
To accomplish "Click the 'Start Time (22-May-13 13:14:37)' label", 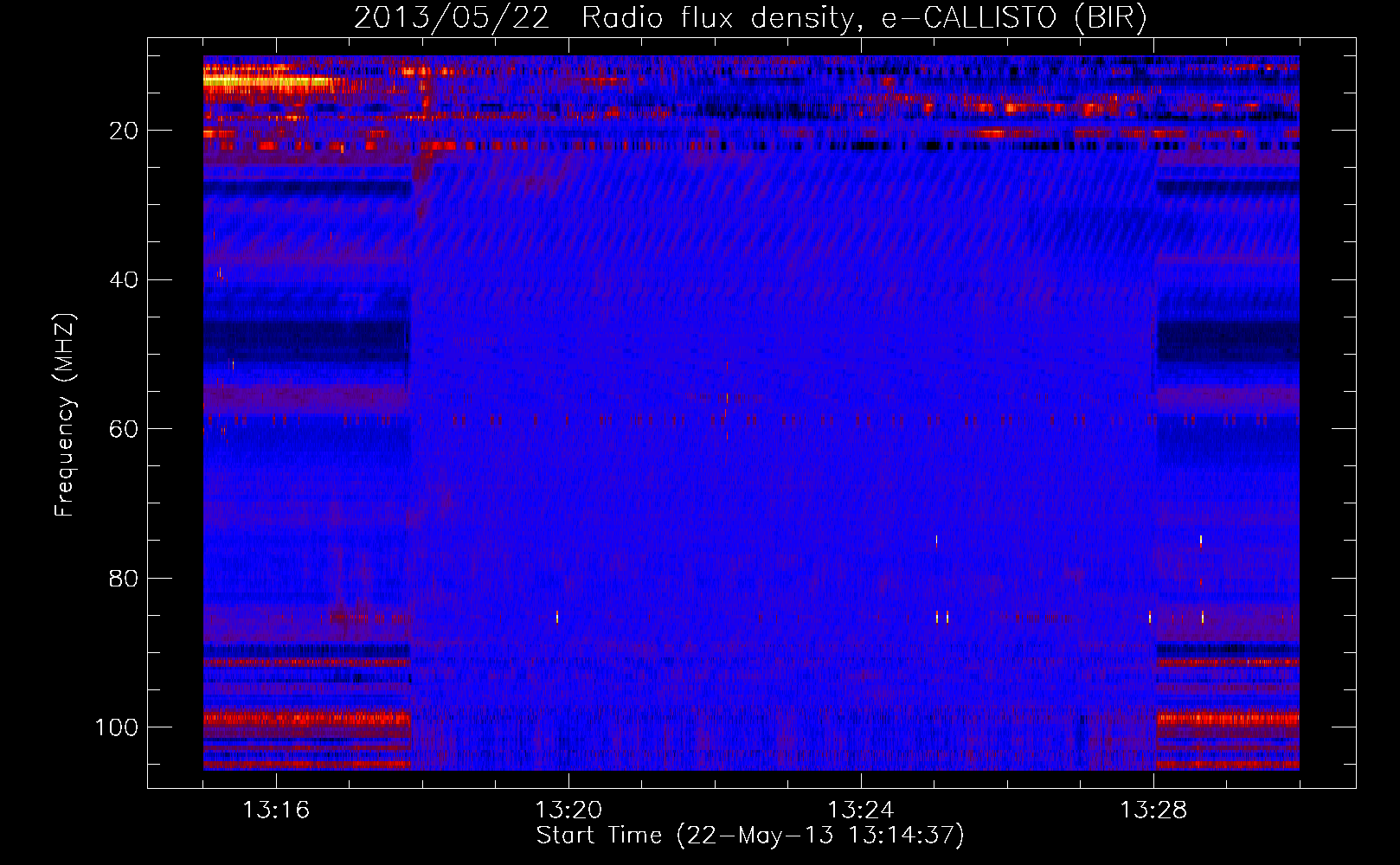I will [x=750, y=836].
